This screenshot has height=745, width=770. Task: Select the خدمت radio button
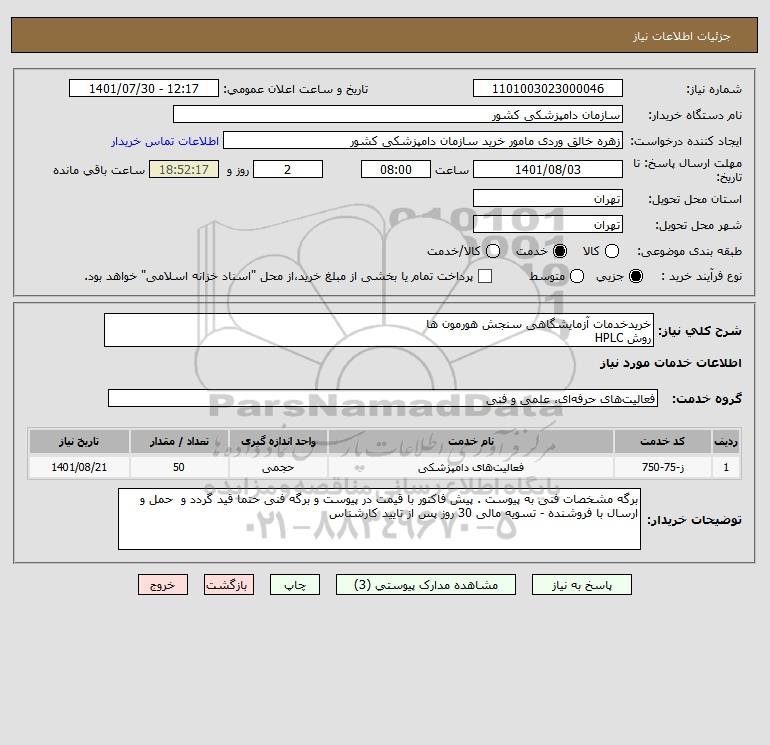(x=559, y=251)
